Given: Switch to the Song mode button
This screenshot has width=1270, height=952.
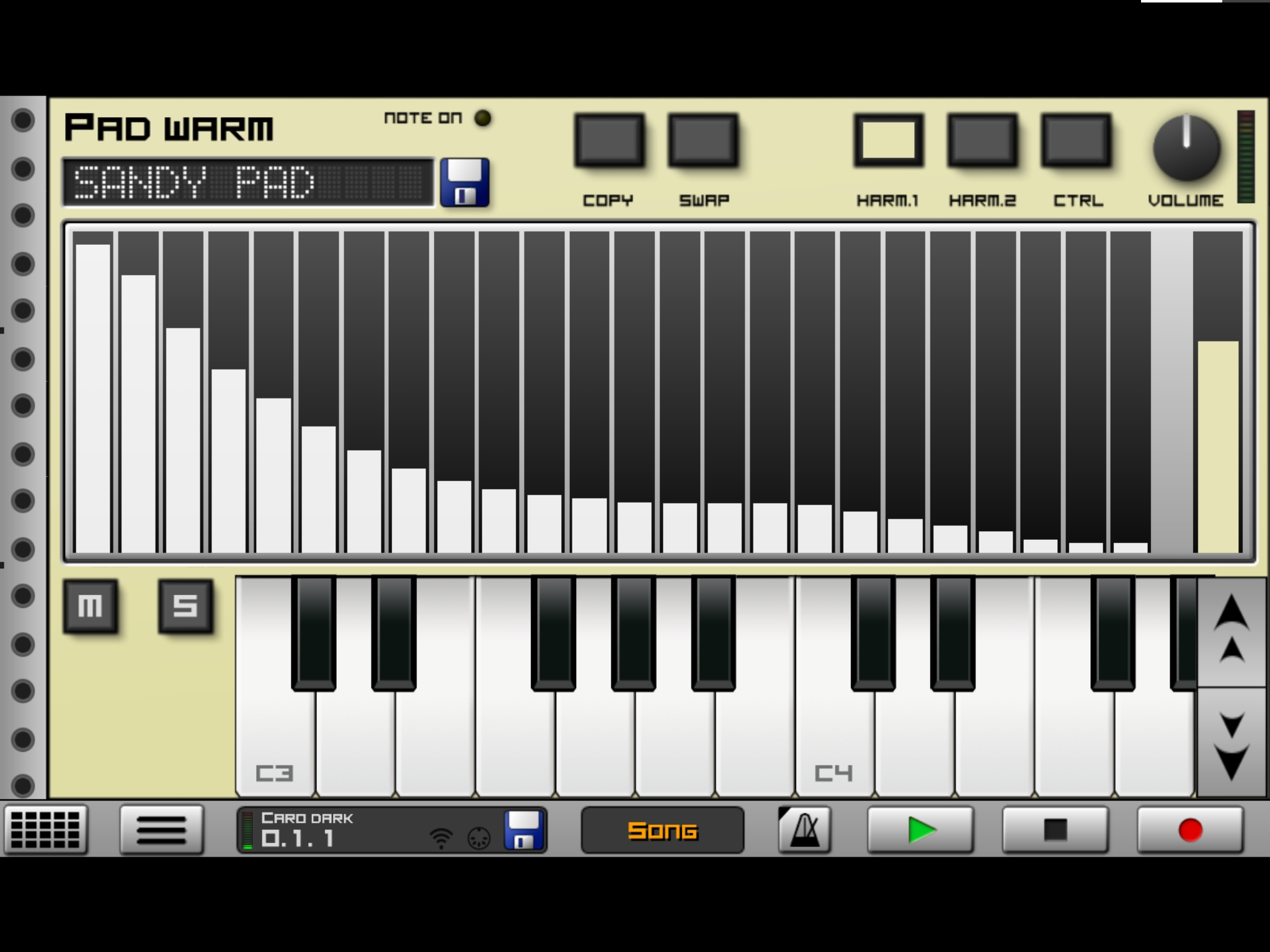Looking at the screenshot, I should (662, 829).
